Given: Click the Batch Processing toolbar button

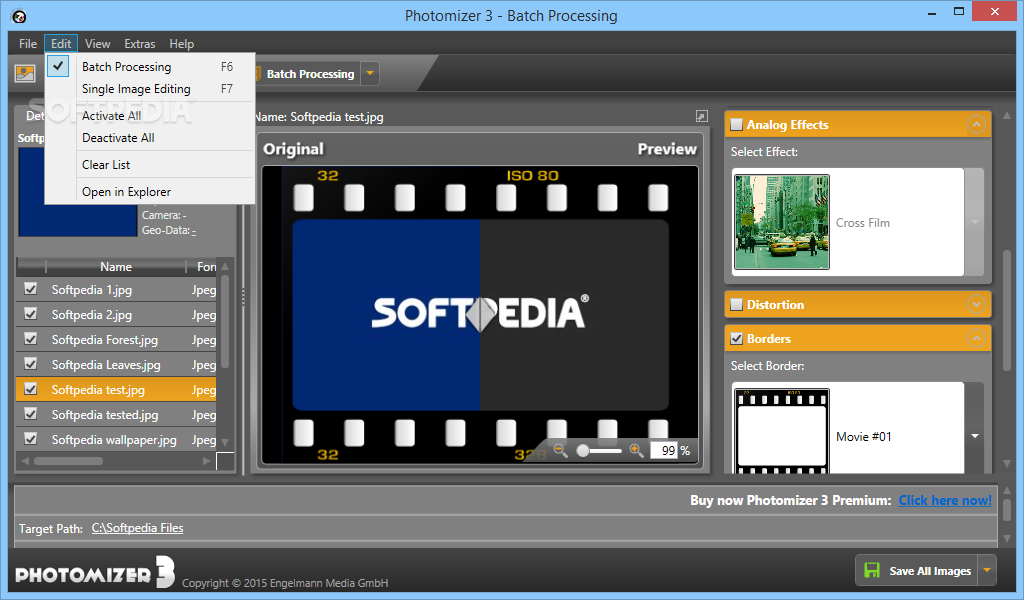Looking at the screenshot, I should tap(310, 74).
